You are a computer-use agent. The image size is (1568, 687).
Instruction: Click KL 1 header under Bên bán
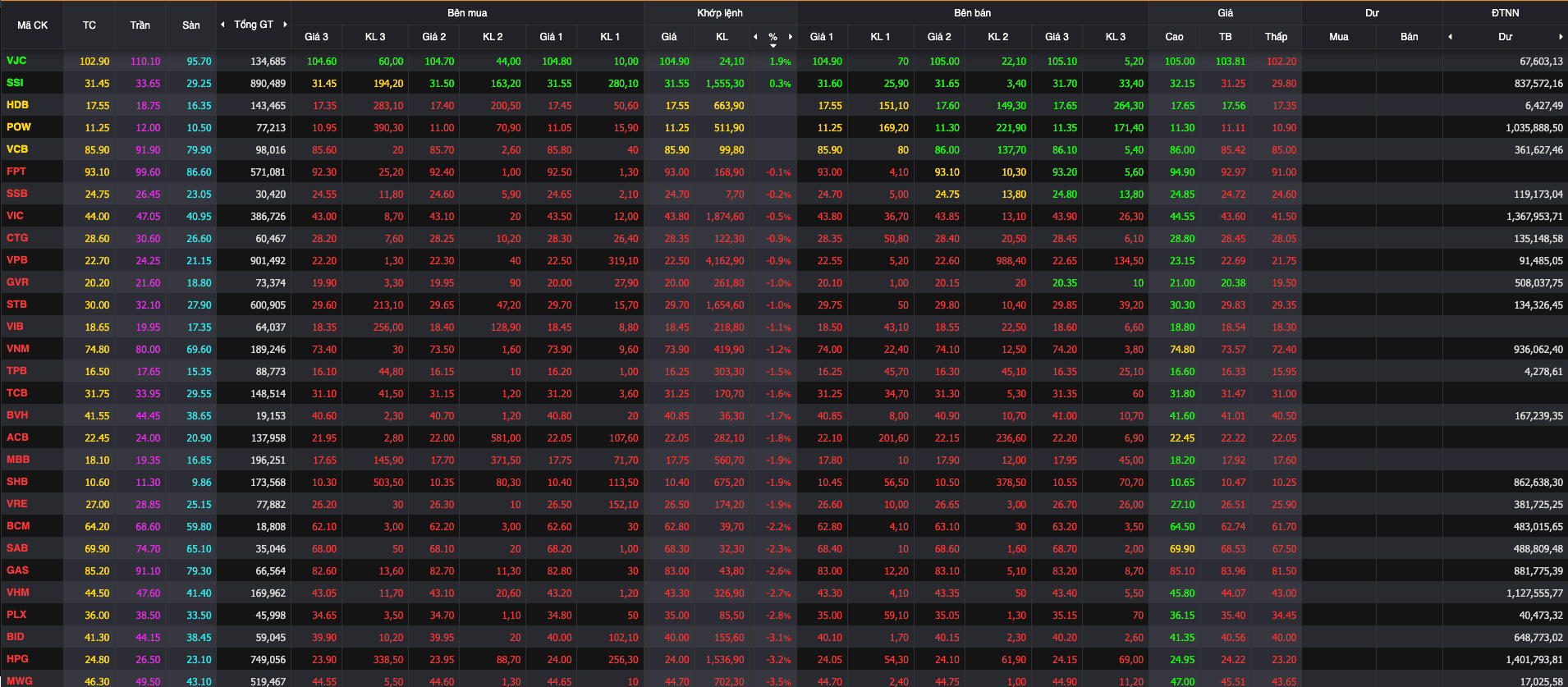tap(881, 37)
